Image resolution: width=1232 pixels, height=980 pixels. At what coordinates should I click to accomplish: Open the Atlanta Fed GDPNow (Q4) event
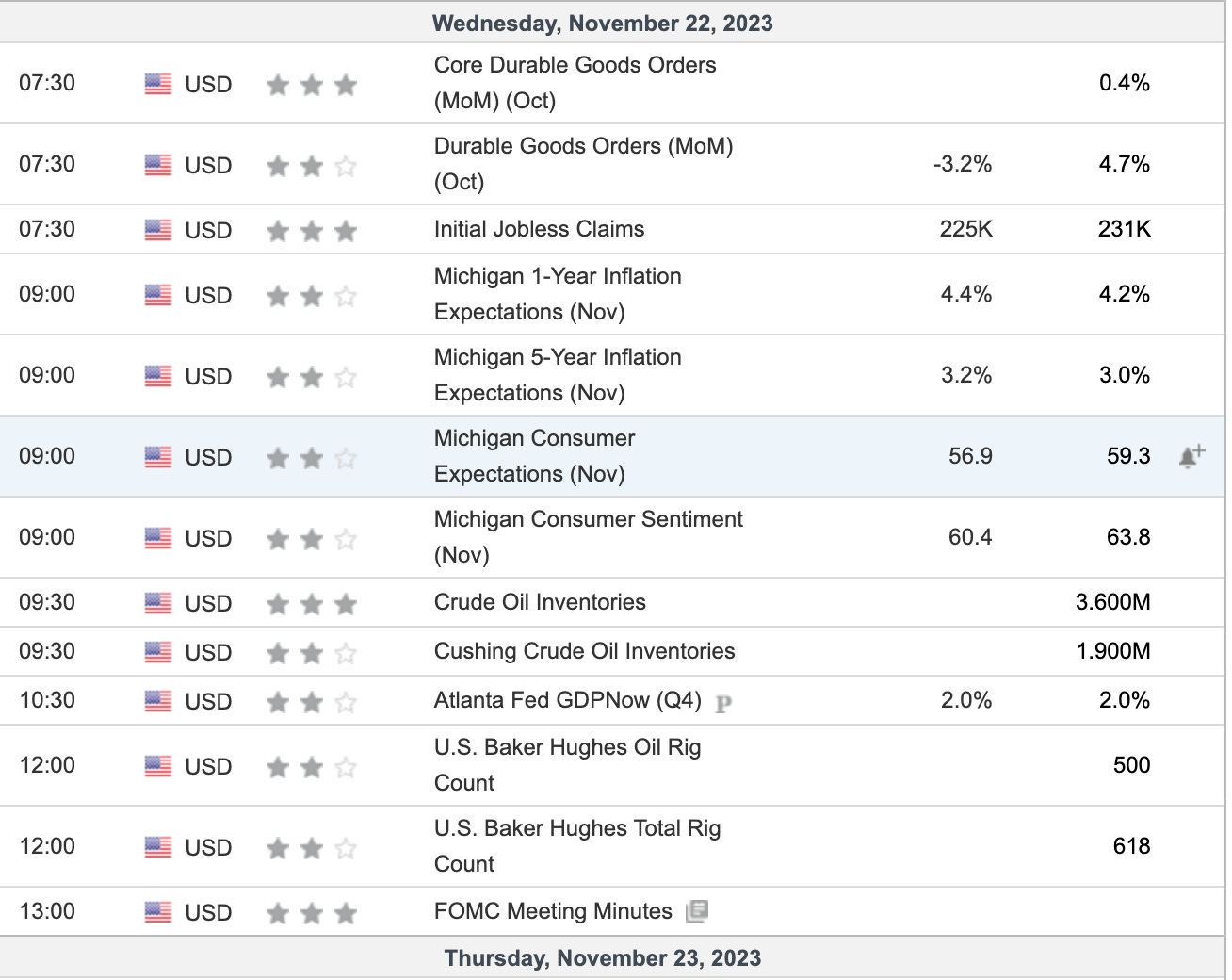click(x=567, y=700)
